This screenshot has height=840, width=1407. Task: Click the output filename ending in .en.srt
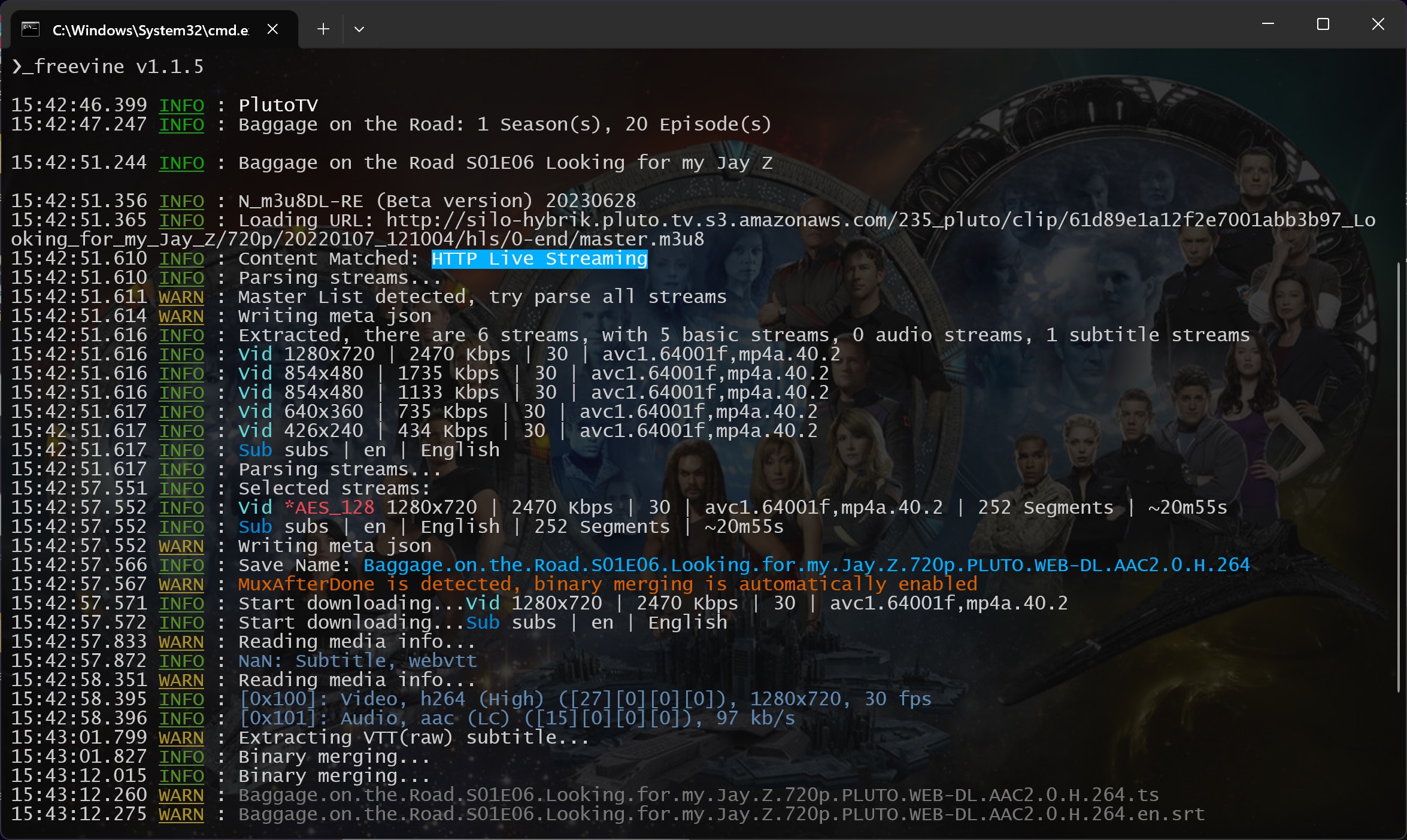click(721, 814)
